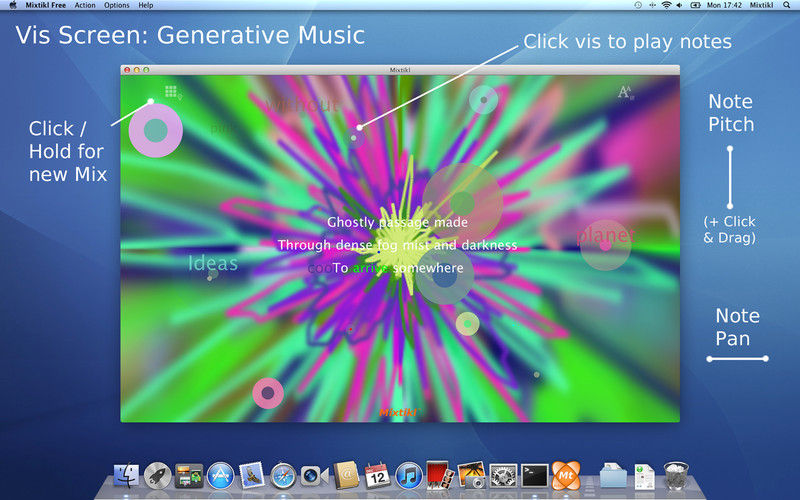Launch the App Store from dock

(x=220, y=476)
